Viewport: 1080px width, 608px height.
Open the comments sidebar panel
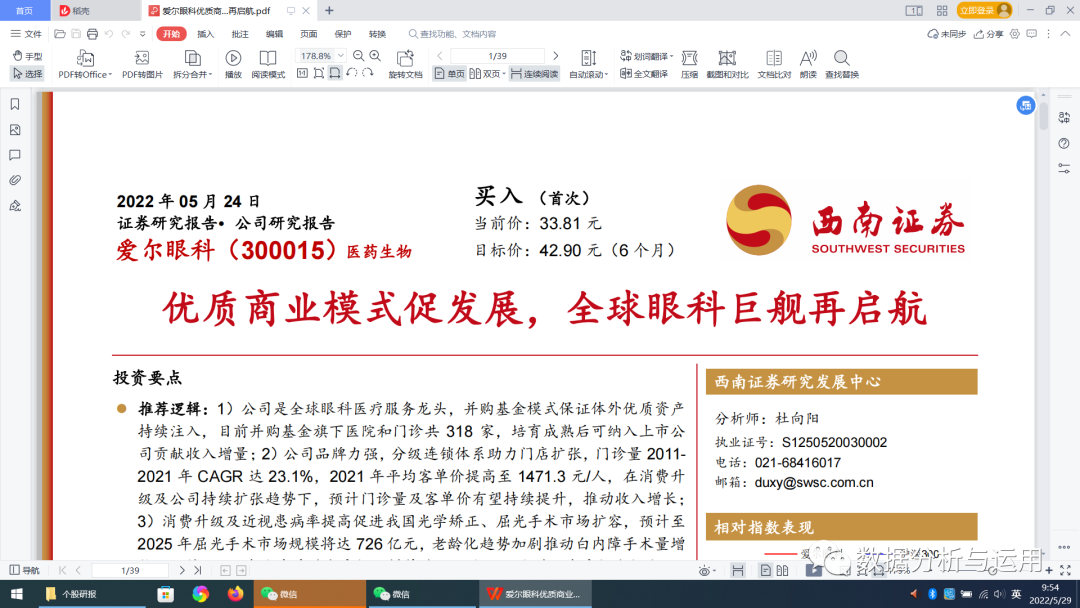pos(15,155)
